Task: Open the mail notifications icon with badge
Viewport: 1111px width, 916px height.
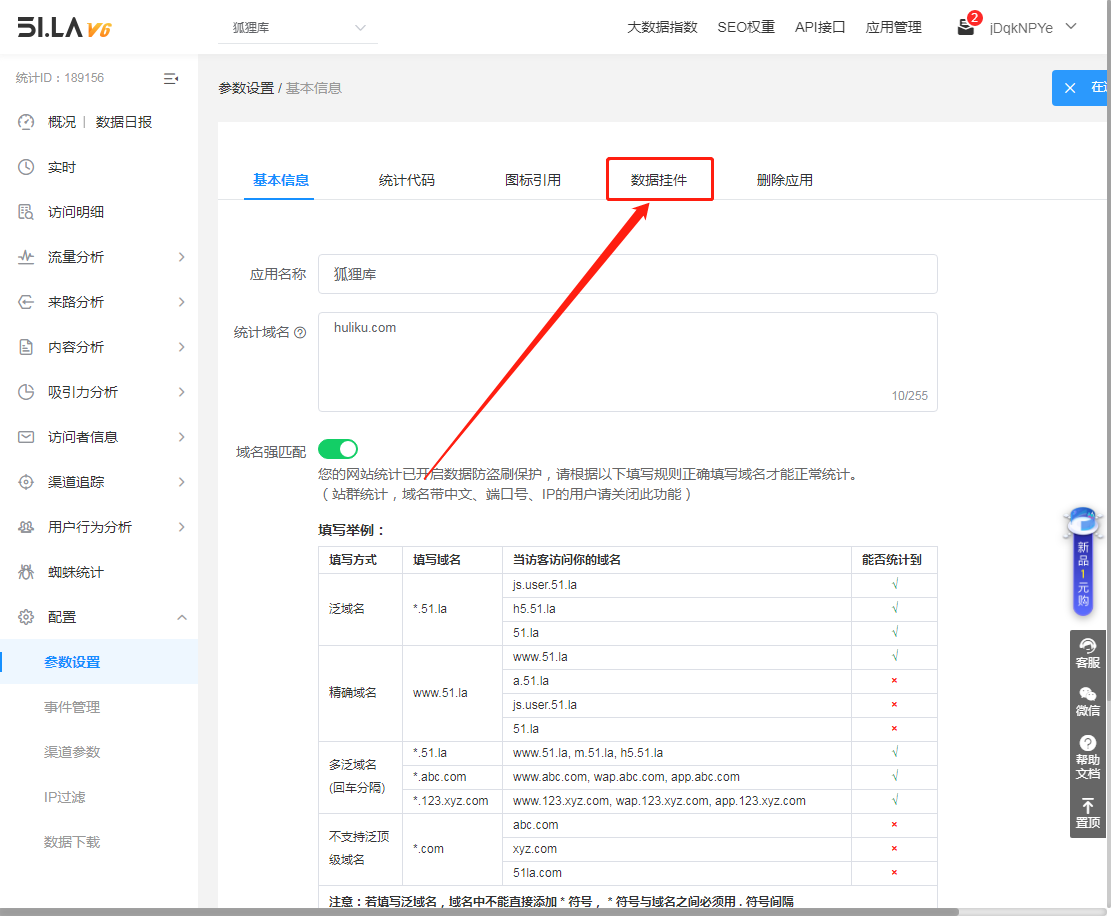Action: [x=966, y=27]
